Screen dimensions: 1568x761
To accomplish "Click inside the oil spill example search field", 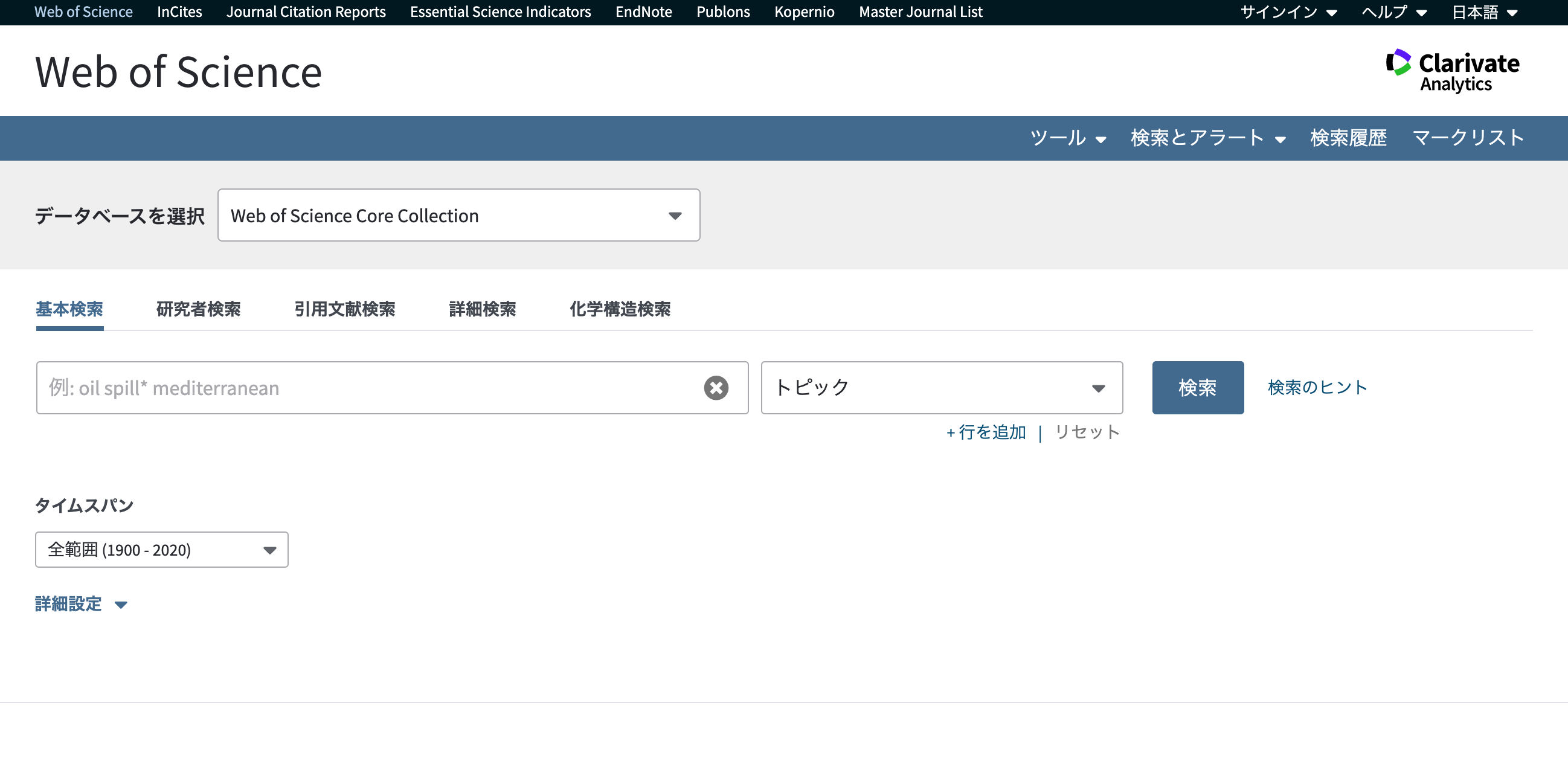I will (365, 387).
